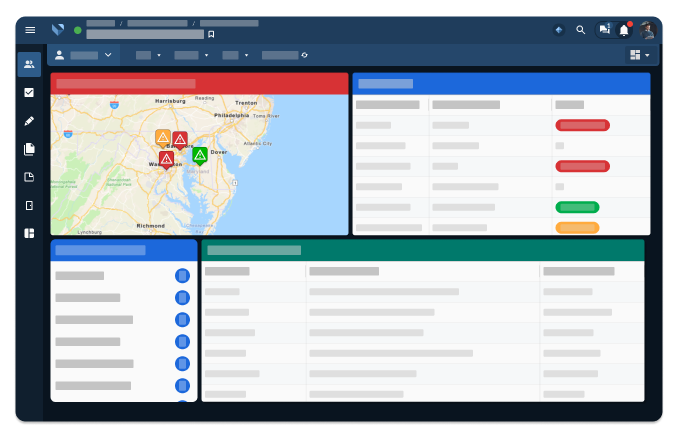Click the Atlantic City label on the map

[x=257, y=143]
